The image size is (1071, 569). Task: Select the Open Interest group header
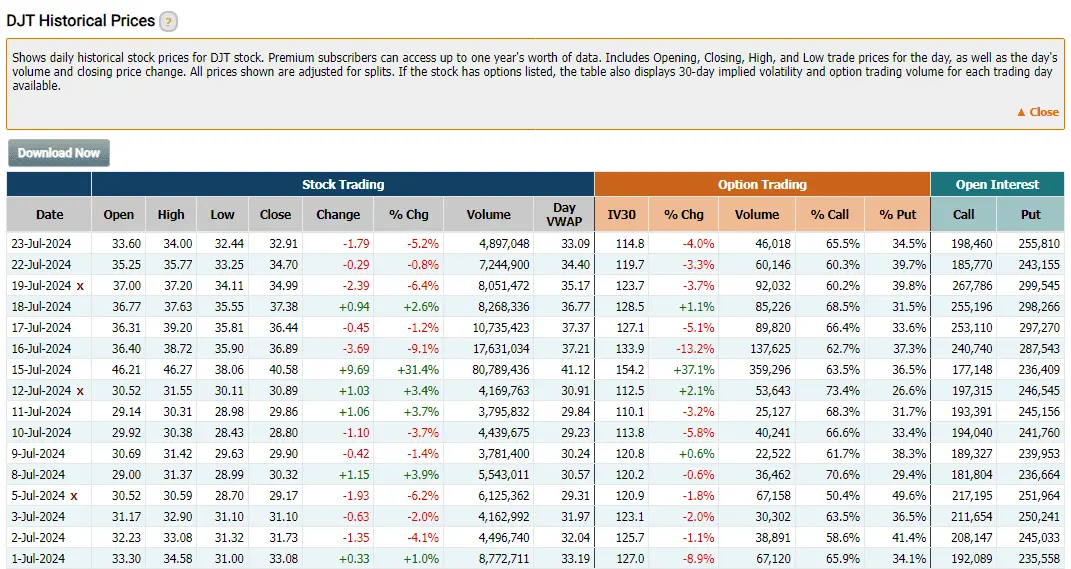[997, 184]
